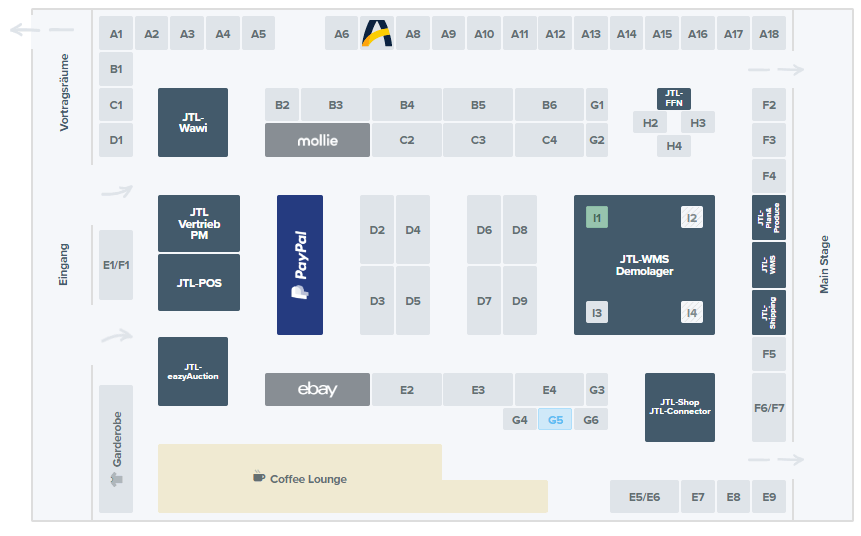Click booth D9
This screenshot has width=861, height=536.
519,300
